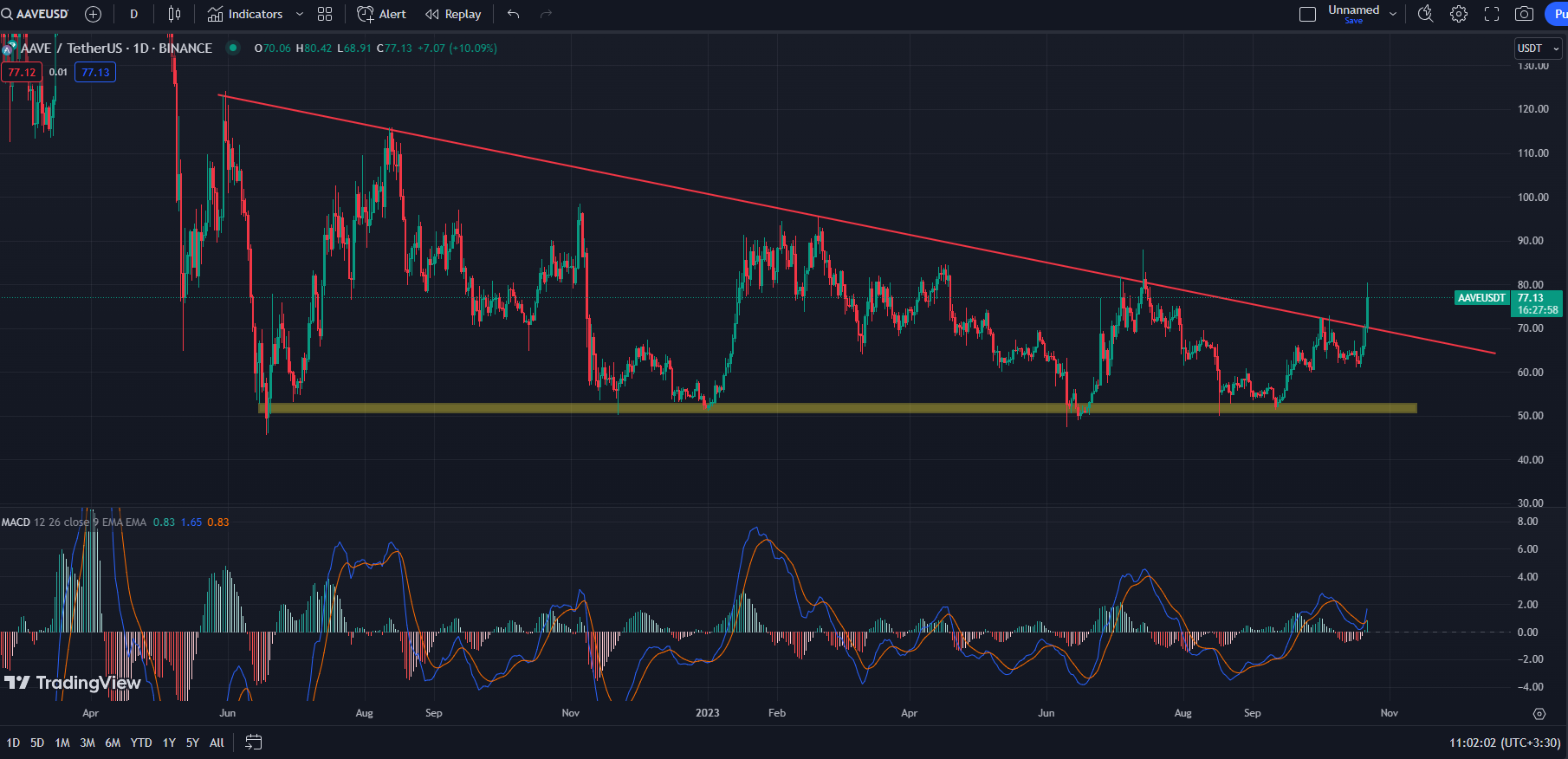Click the 0.01 spread value
This screenshot has height=759, width=1568.
click(x=58, y=72)
